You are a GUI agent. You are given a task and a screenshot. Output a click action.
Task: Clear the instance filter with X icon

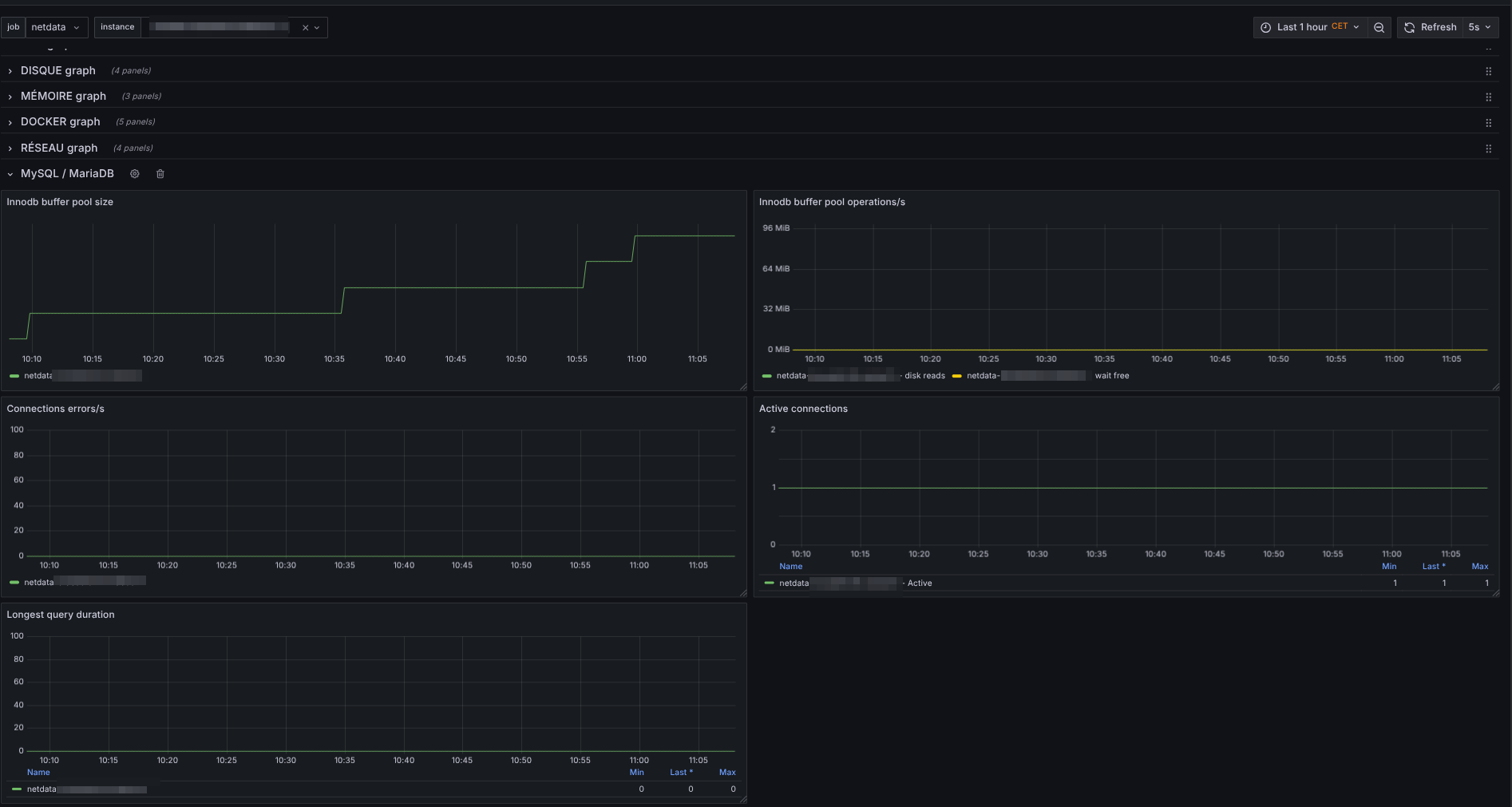305,28
